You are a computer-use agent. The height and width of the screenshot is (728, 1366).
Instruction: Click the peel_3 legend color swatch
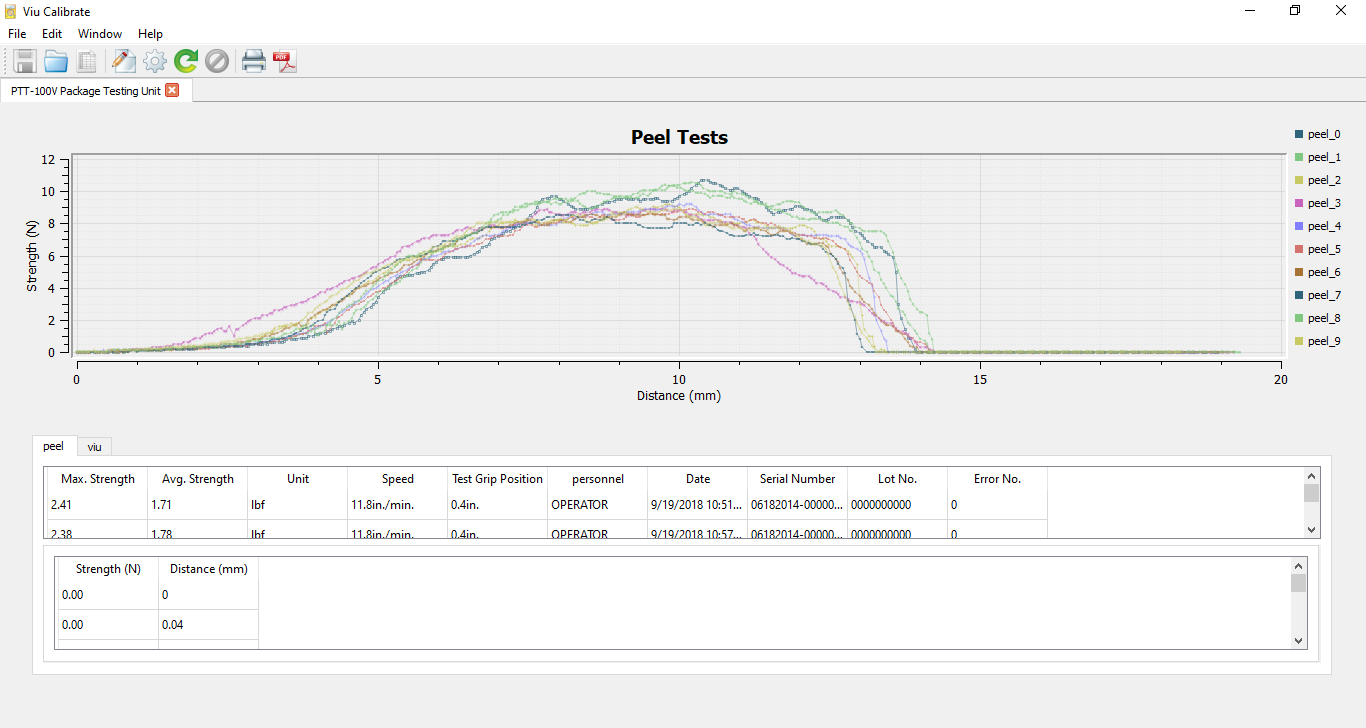click(x=1299, y=204)
